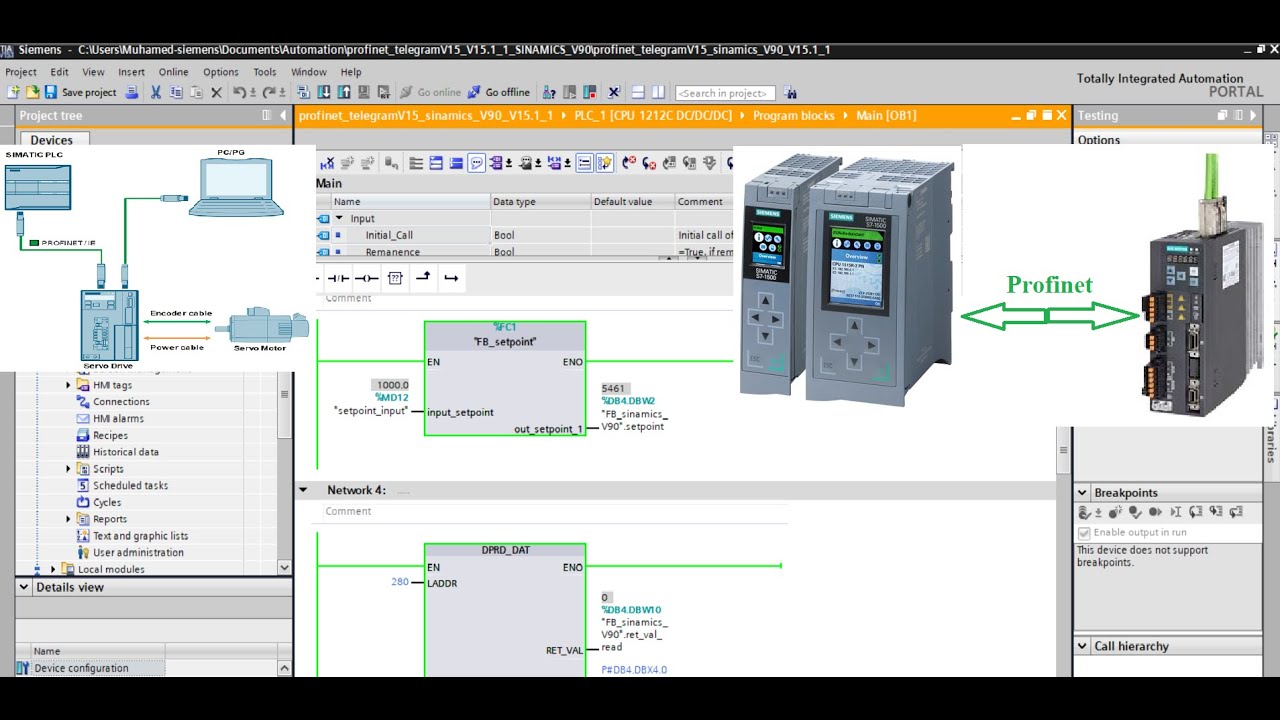
Task: Click the Close branch icon
Action: point(451,278)
